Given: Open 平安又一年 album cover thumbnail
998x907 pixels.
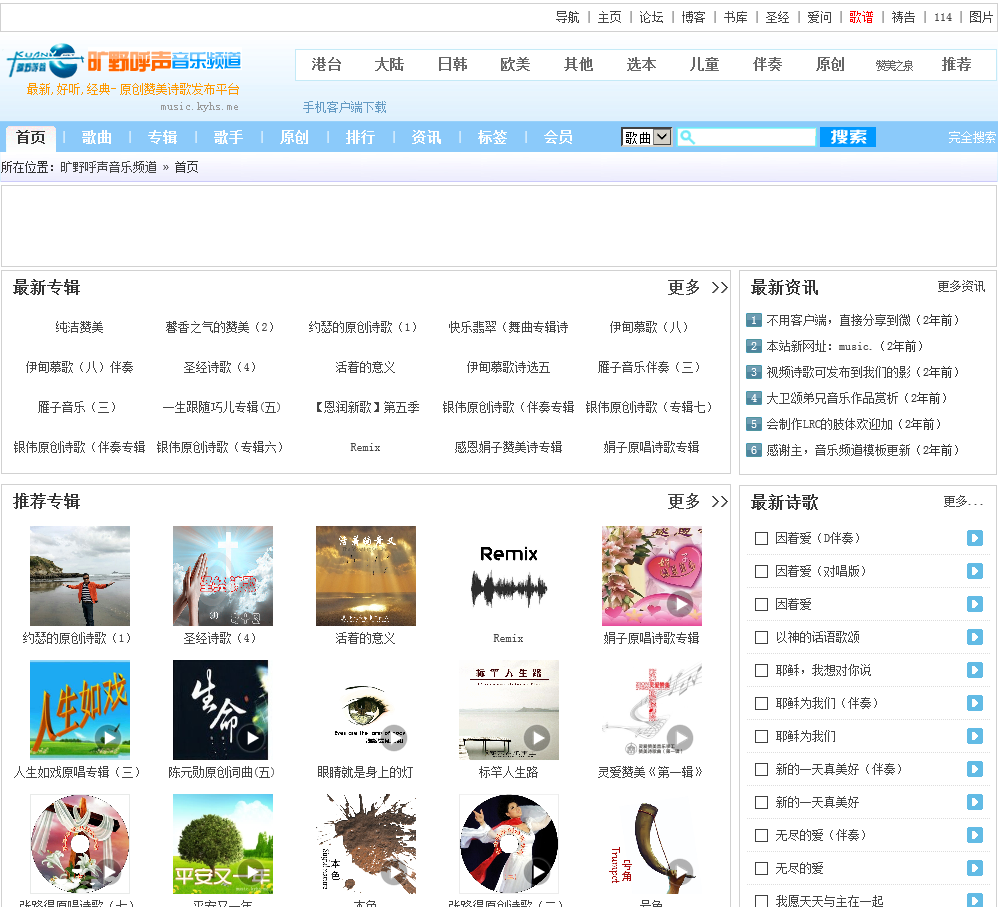Looking at the screenshot, I should tap(223, 843).
